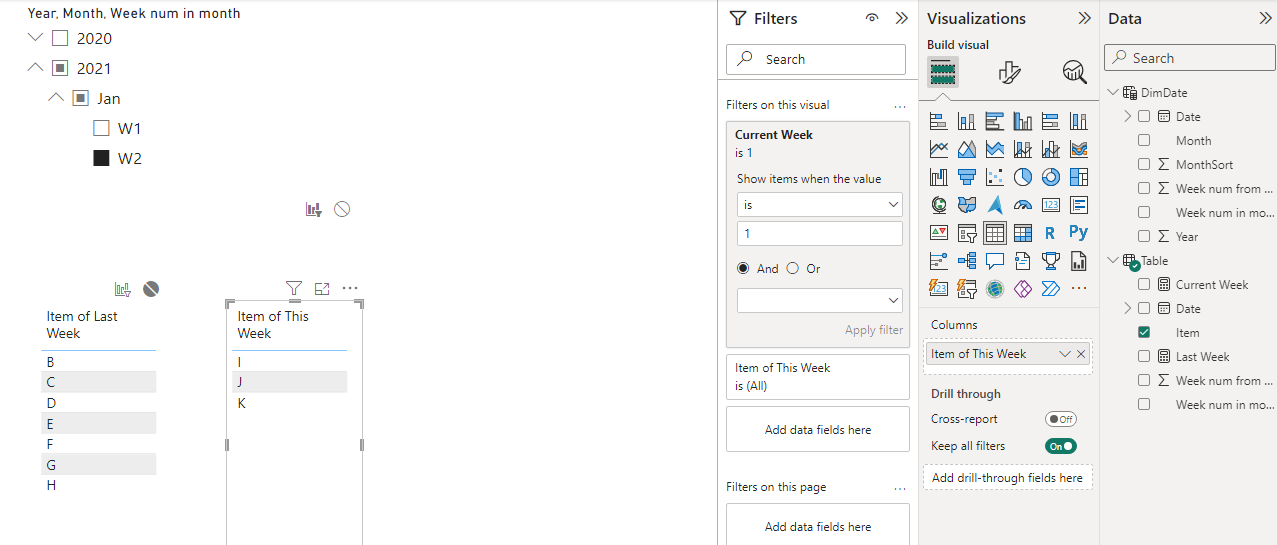Select the And radio button
The image size is (1277, 545).
pos(743,268)
